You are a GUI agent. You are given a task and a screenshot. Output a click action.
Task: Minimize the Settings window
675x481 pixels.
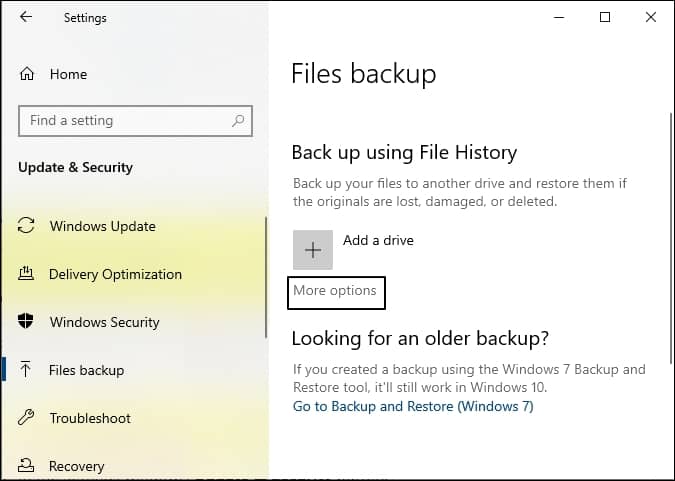559,17
